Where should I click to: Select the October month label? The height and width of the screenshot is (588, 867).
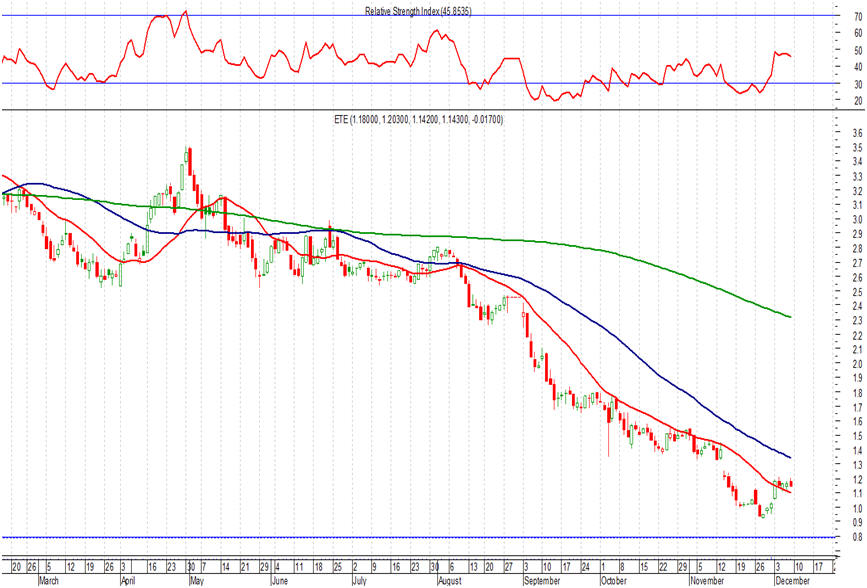click(613, 581)
